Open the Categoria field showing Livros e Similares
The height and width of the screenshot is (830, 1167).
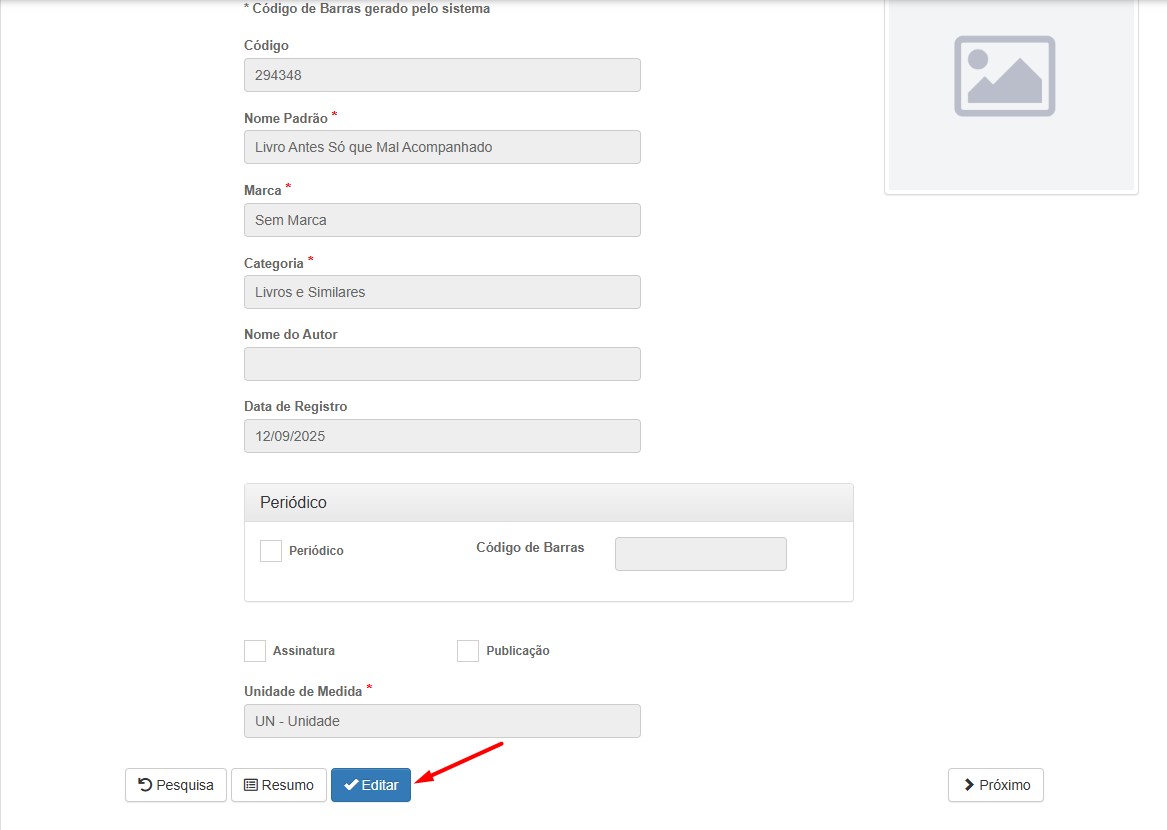(x=442, y=292)
